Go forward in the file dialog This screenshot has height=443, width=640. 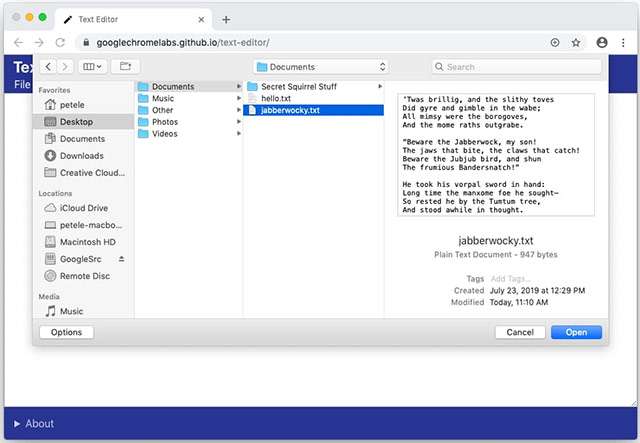click(65, 67)
